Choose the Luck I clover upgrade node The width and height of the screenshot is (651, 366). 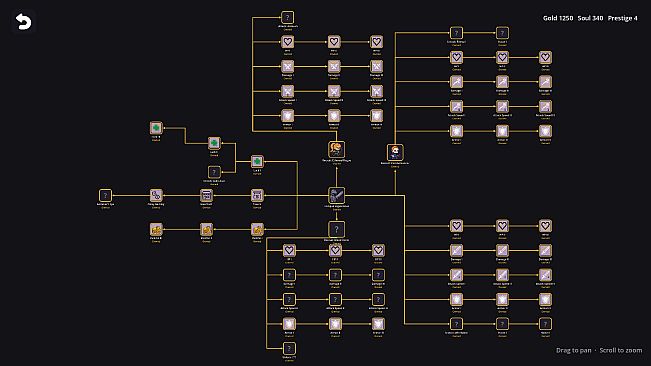pyautogui.click(x=257, y=161)
